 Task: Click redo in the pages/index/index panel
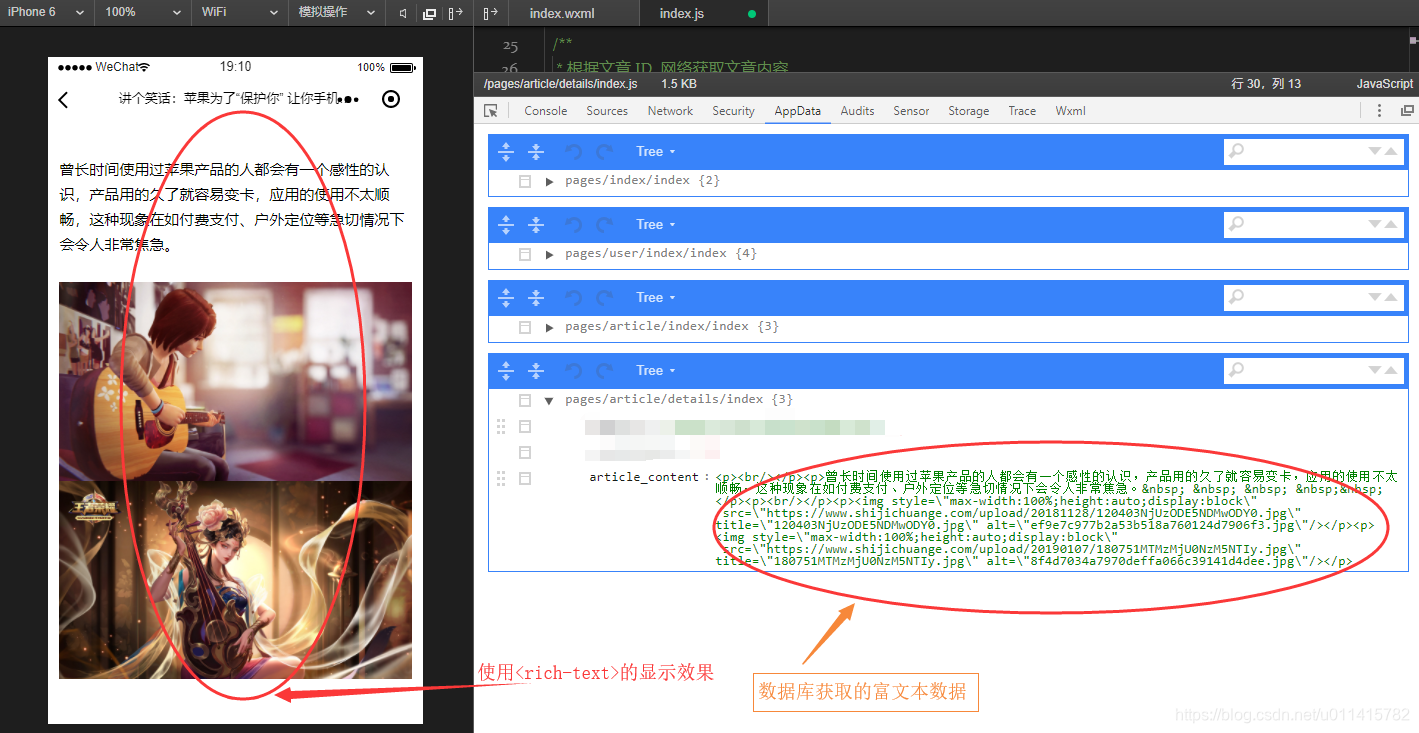point(604,152)
